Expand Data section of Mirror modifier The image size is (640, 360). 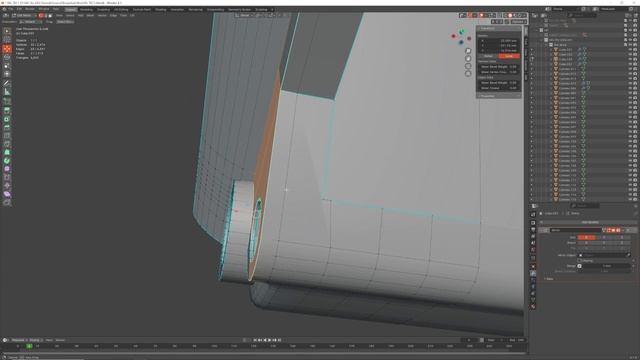coord(549,279)
